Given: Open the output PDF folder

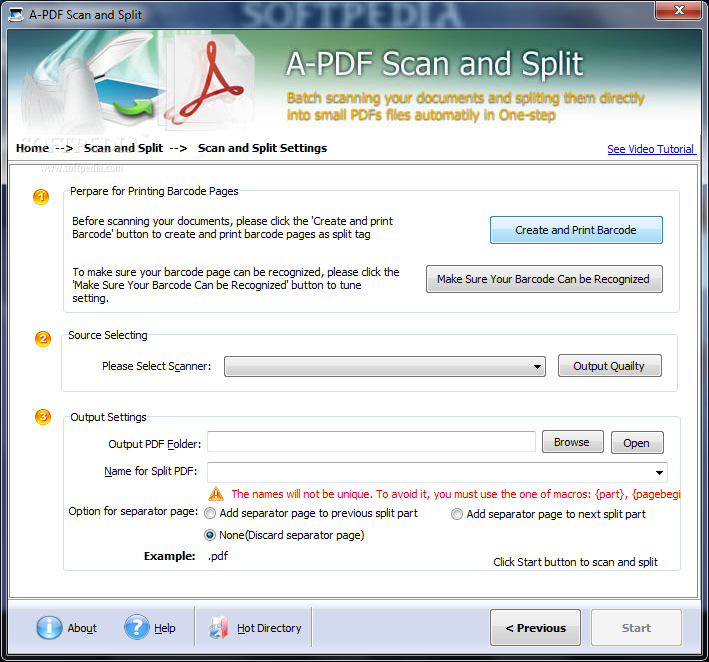Looking at the screenshot, I should pyautogui.click(x=637, y=443).
